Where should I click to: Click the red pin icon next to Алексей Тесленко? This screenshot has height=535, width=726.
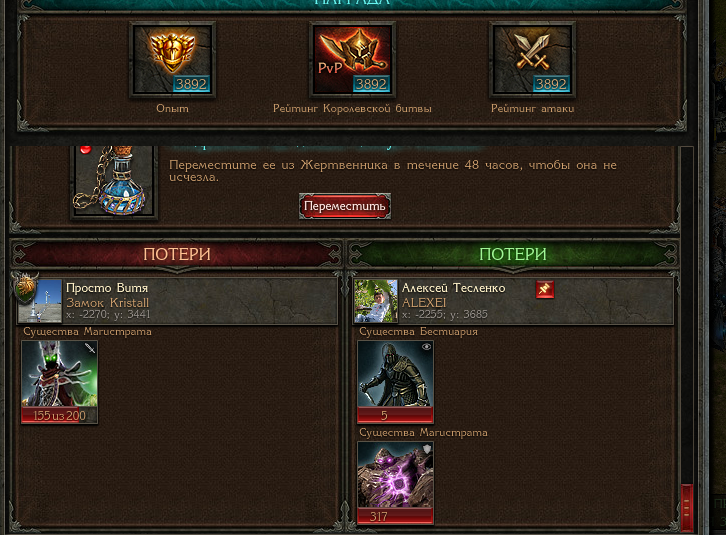[x=545, y=290]
